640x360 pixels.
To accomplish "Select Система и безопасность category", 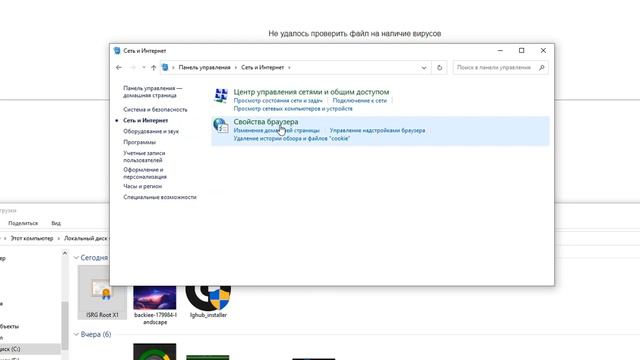I will click(x=155, y=109).
